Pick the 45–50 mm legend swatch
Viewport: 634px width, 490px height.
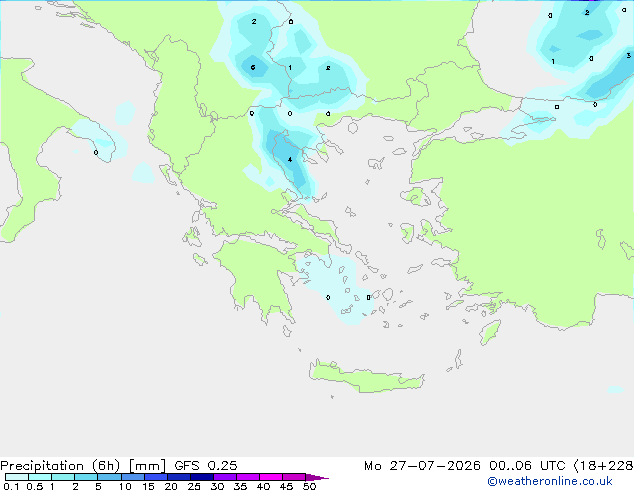(x=294, y=477)
